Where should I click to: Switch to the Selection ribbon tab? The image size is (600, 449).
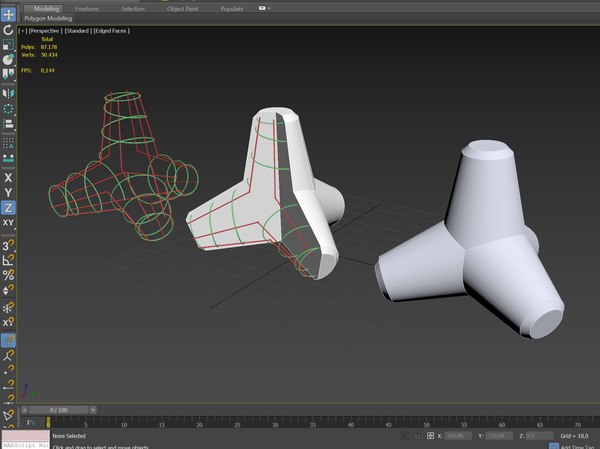(132, 8)
